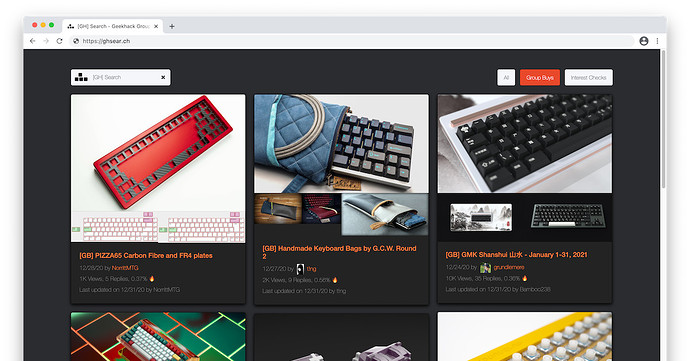Clear the search box with X icon
690x361 pixels.
coord(163,77)
